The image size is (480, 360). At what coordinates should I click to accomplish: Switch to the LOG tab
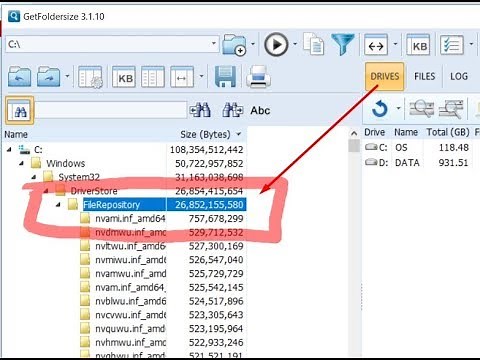[459, 76]
